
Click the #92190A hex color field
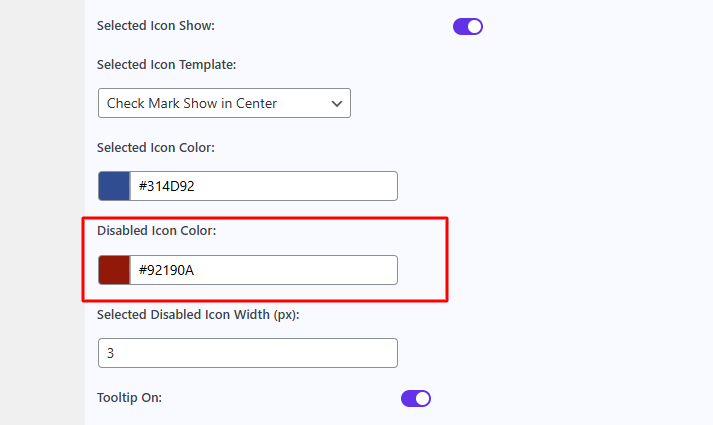point(264,270)
